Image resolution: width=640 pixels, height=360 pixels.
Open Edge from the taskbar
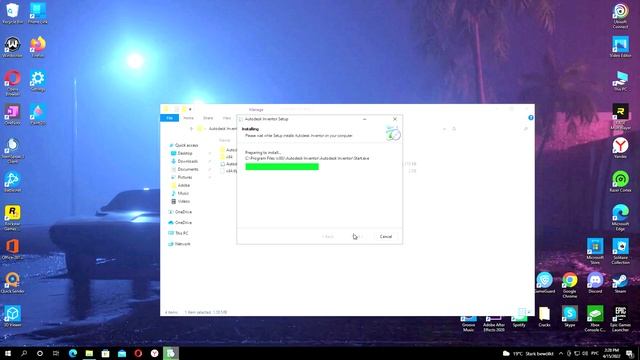pos(73,353)
